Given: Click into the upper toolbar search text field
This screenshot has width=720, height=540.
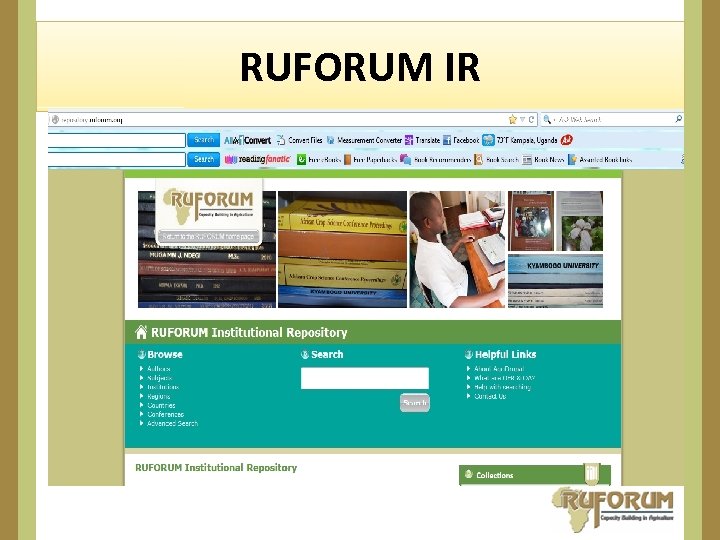Looking at the screenshot, I should (x=117, y=140).
